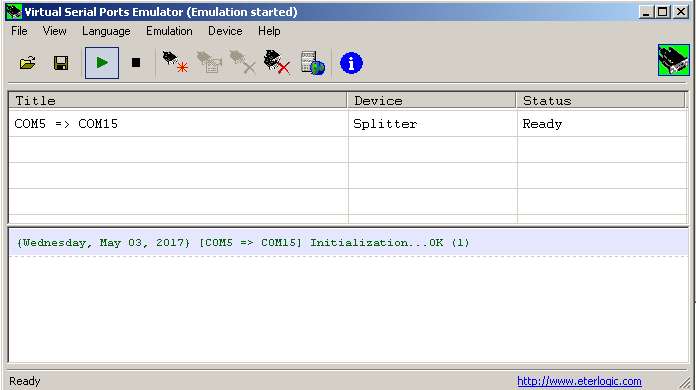Open the eterlogic.com website link
The image size is (696, 390).
(x=579, y=381)
